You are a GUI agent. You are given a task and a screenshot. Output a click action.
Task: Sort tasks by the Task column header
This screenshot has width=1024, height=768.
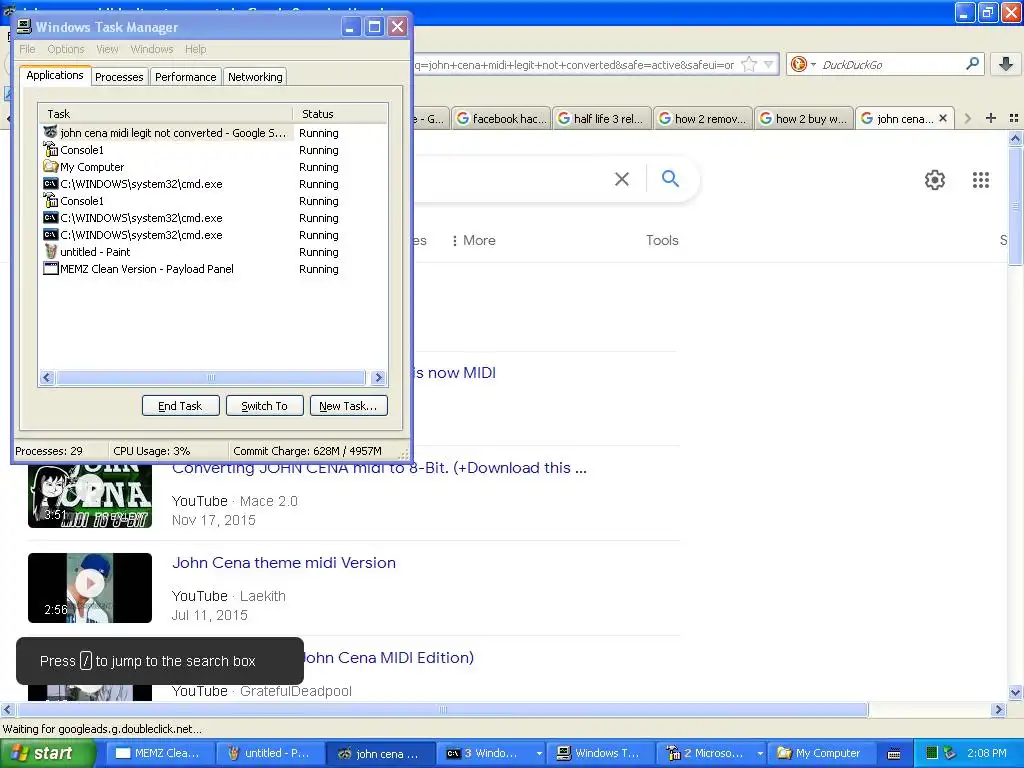point(165,114)
